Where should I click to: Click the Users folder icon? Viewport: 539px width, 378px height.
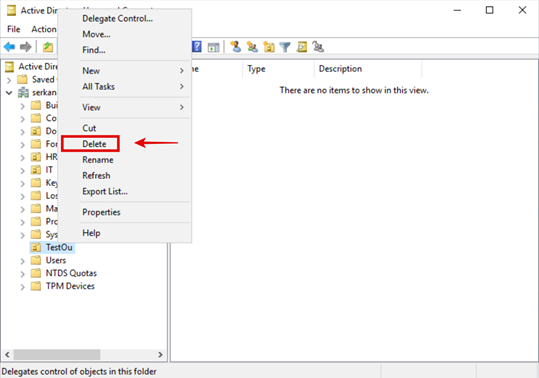click(36, 260)
